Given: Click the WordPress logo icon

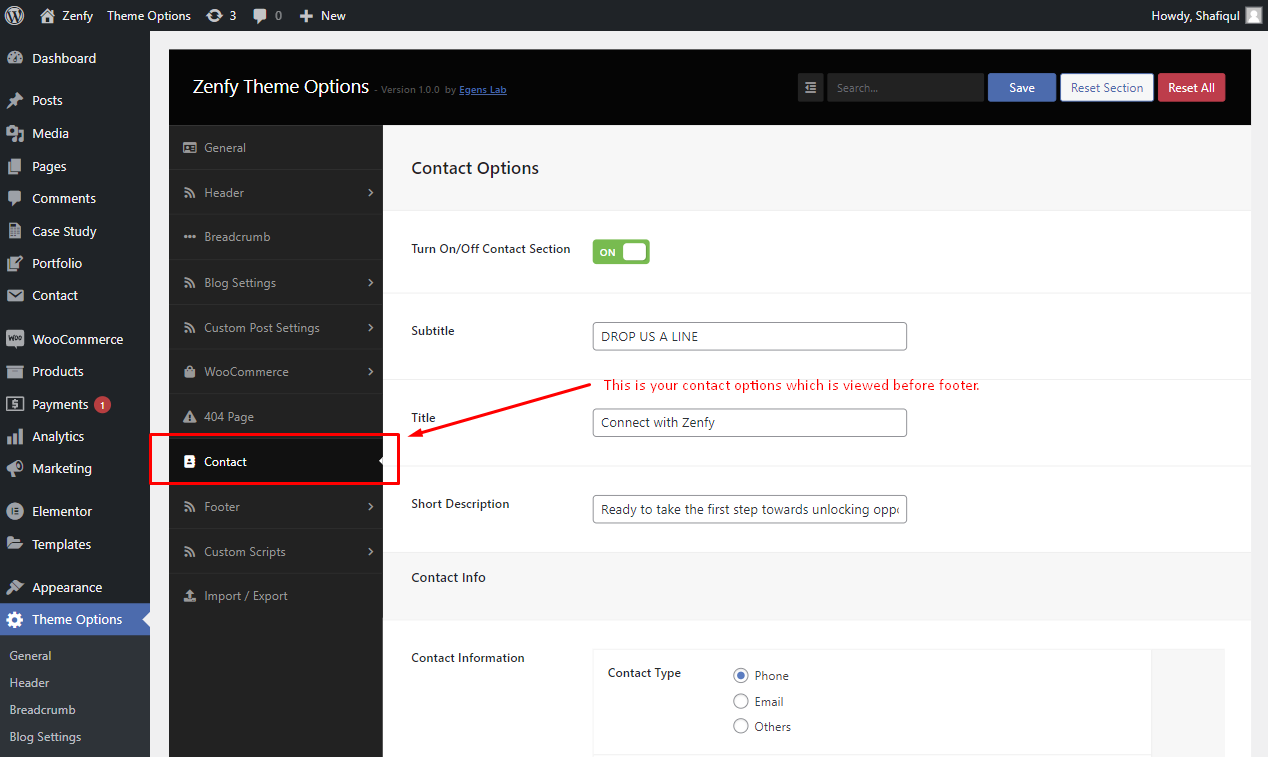Looking at the screenshot, I should point(15,15).
